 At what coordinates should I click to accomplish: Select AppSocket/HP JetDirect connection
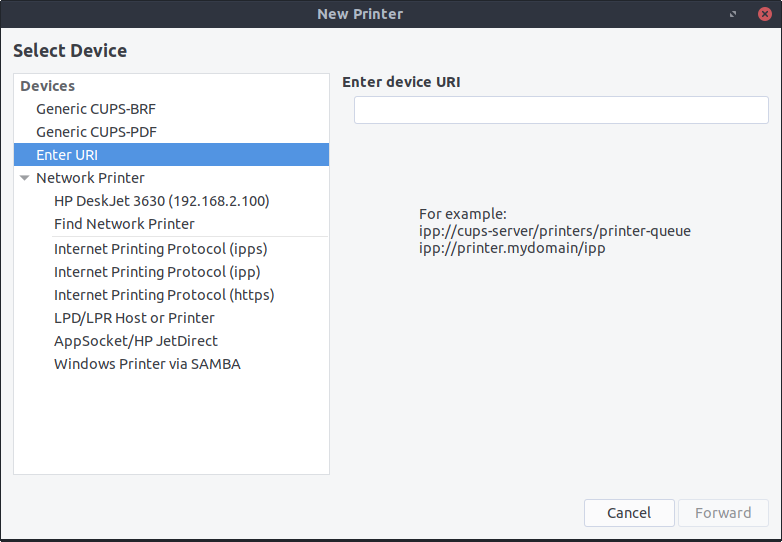click(x=136, y=341)
